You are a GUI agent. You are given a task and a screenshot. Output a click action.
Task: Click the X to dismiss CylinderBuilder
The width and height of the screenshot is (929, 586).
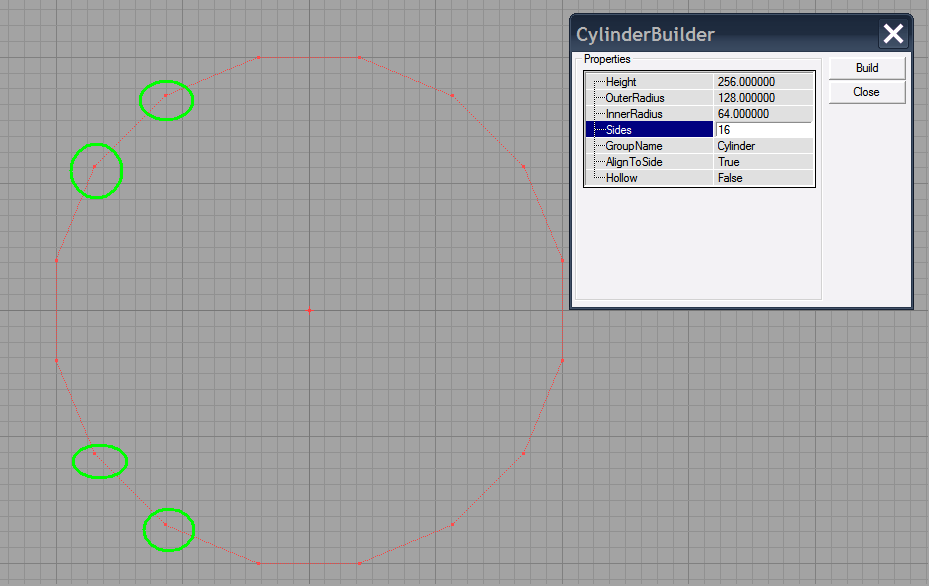click(x=893, y=33)
